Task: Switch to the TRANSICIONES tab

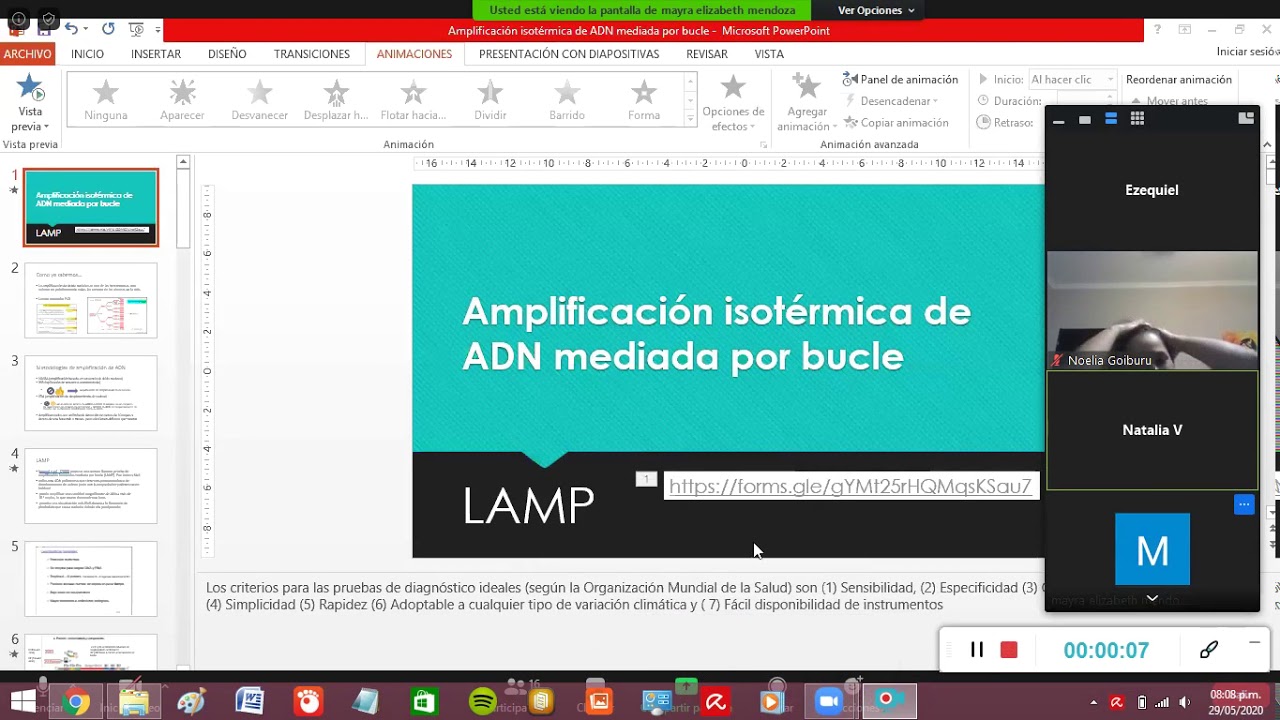Action: click(x=312, y=54)
